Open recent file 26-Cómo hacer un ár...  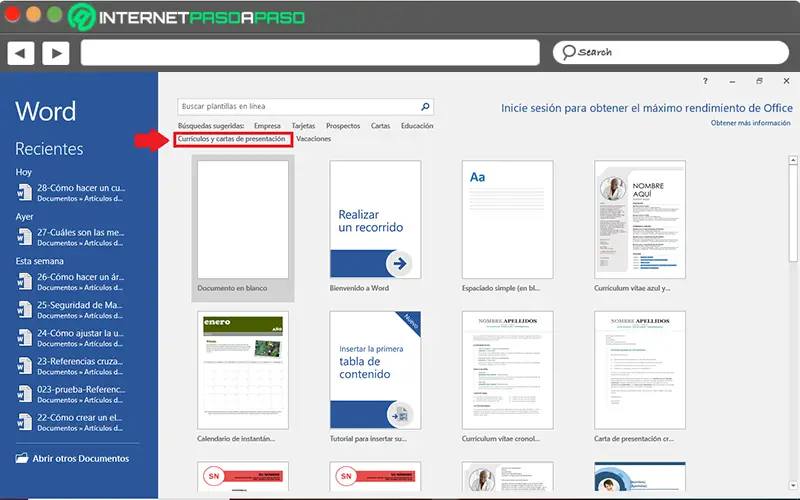click(81, 281)
